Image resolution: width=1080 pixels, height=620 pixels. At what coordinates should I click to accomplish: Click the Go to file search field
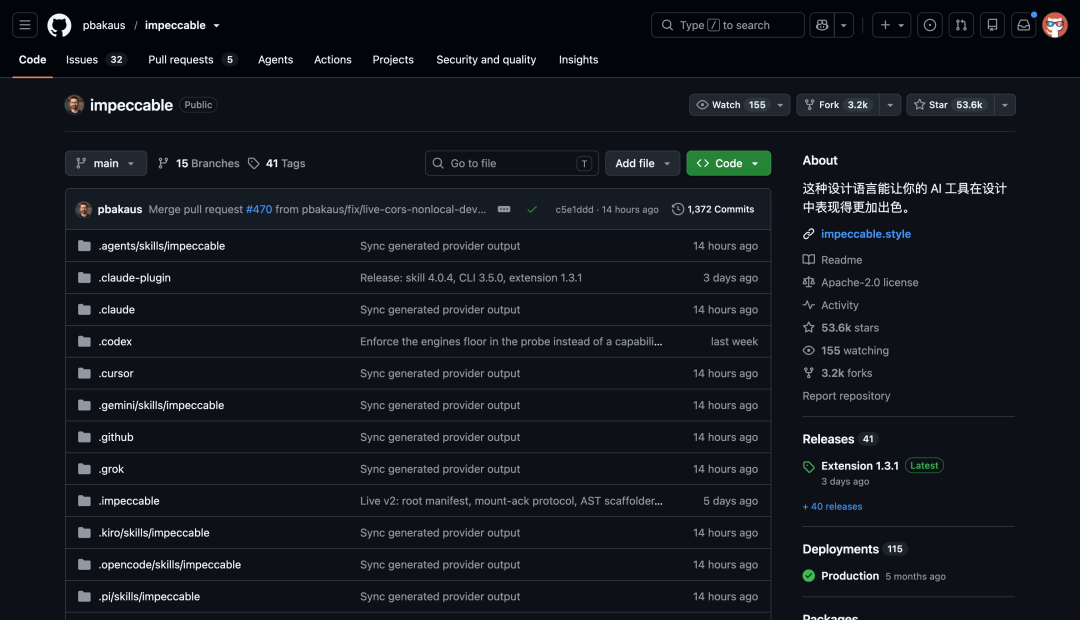512,163
